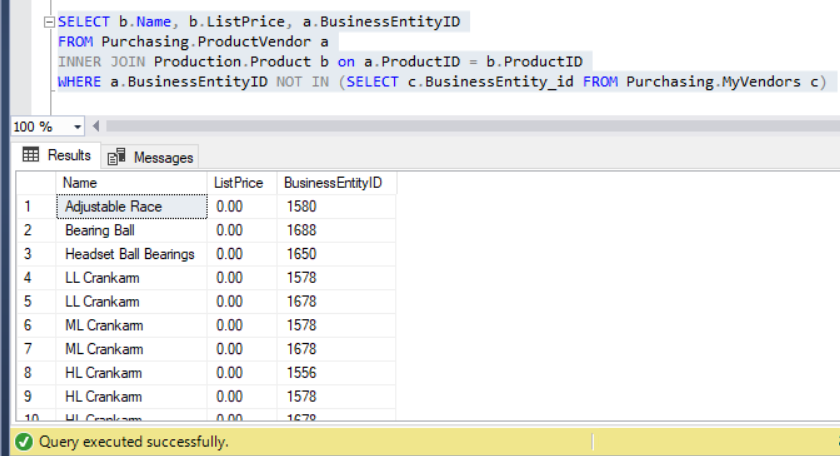
Task: Select the BusinessEntityID column header
Action: tap(336, 183)
